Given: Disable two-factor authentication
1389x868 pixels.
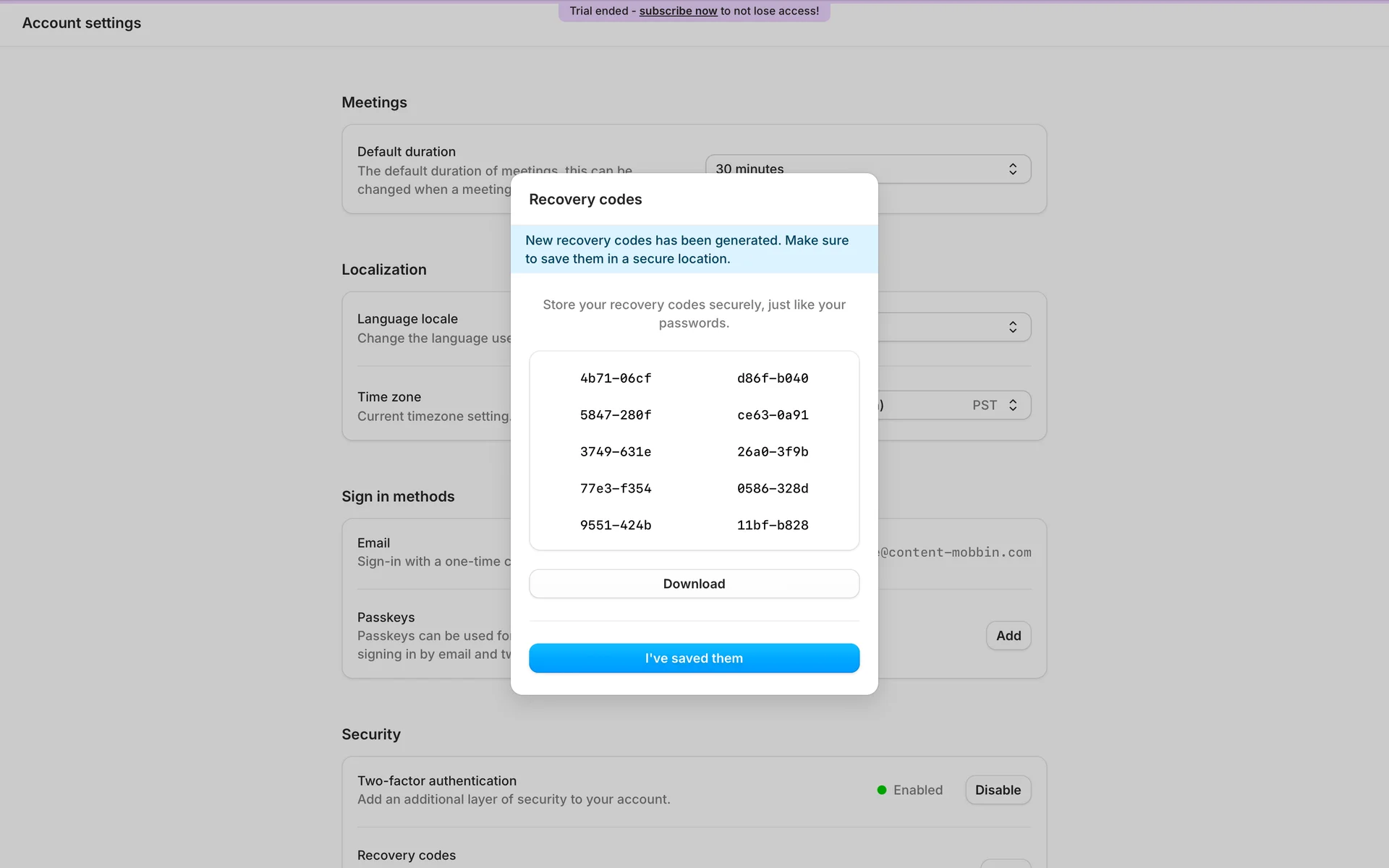Looking at the screenshot, I should [998, 790].
